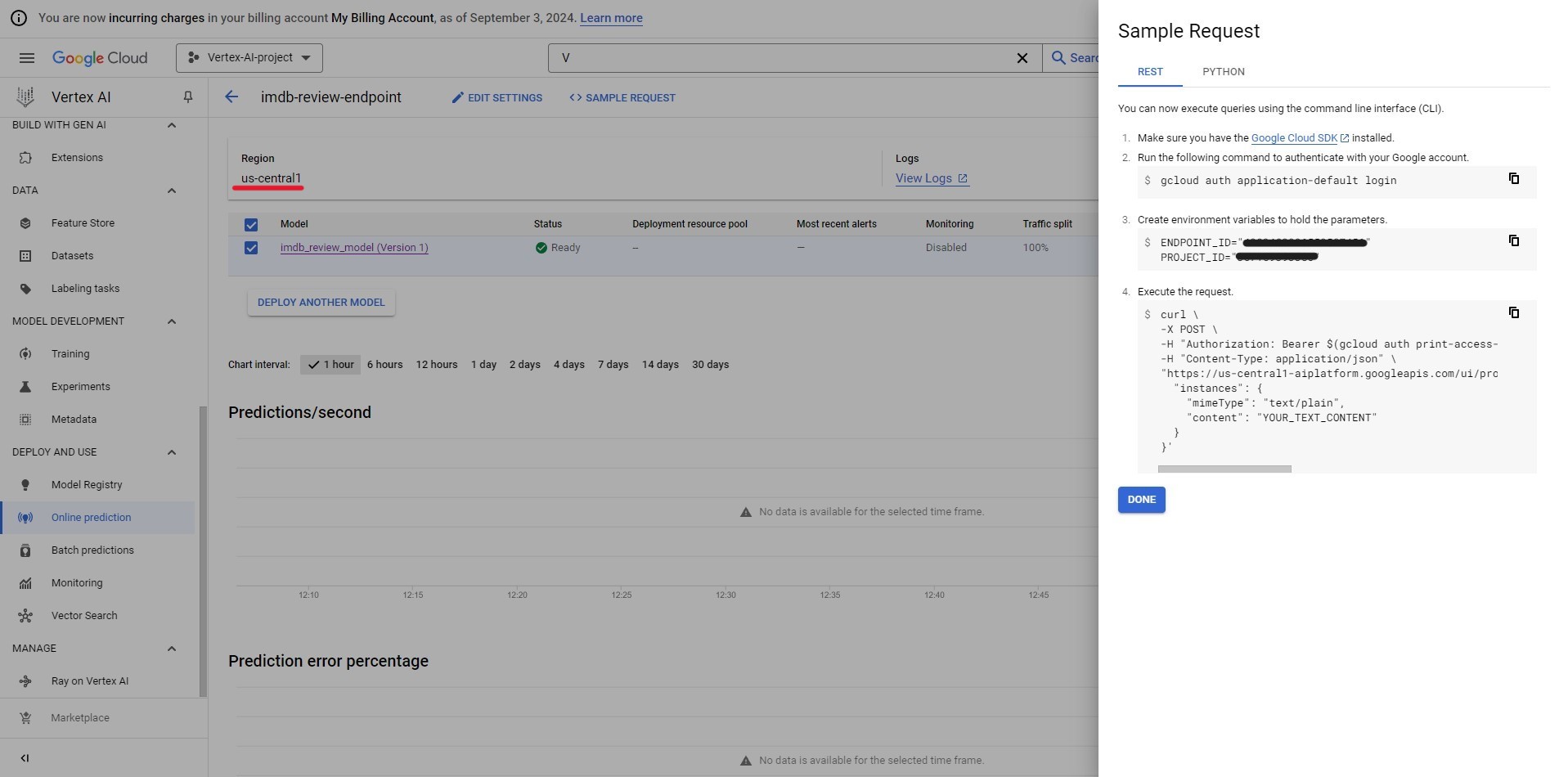Click the Experiments flask icon
This screenshot has width=1568, height=777.
(x=25, y=387)
